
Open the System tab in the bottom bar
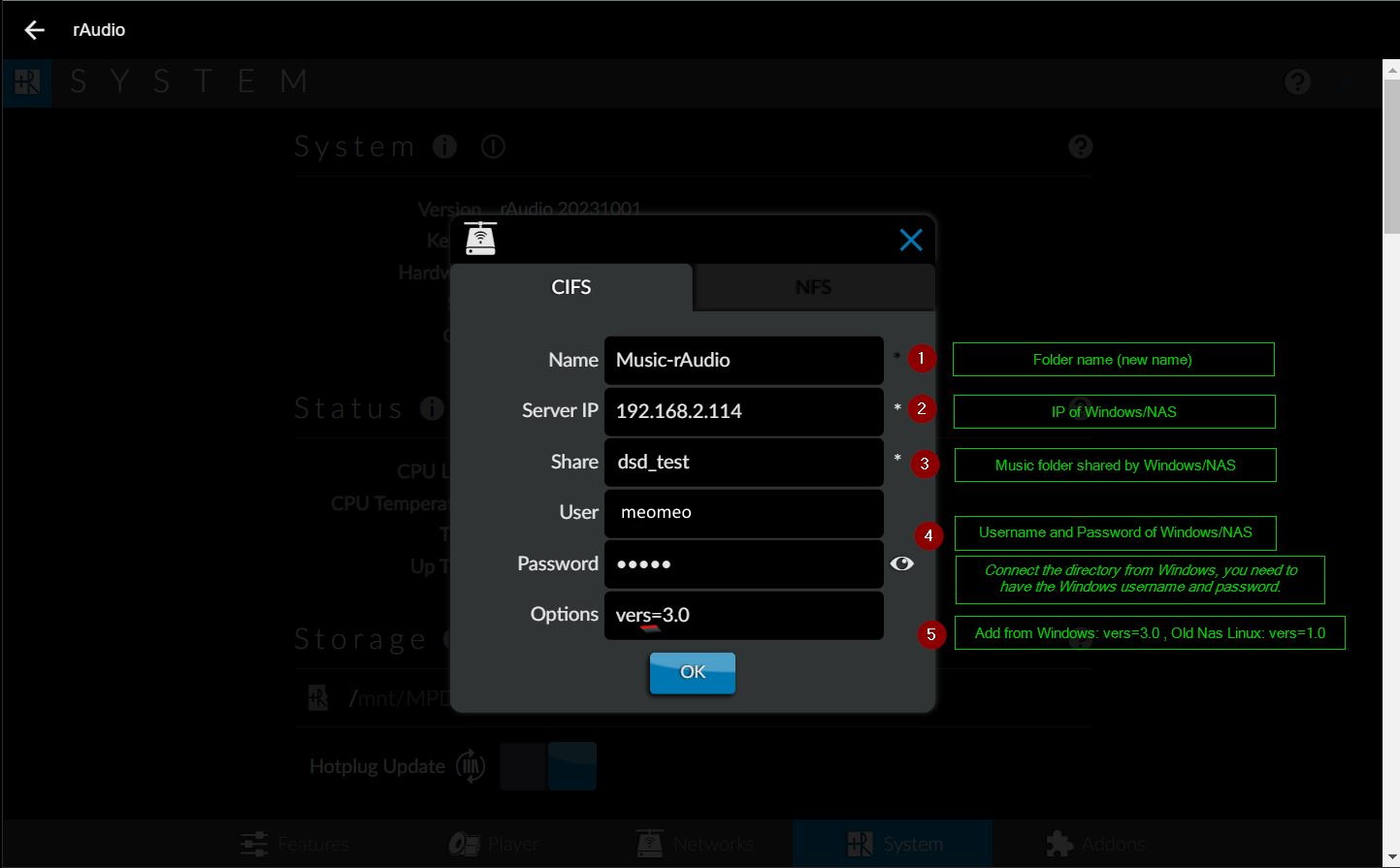pyautogui.click(x=893, y=844)
